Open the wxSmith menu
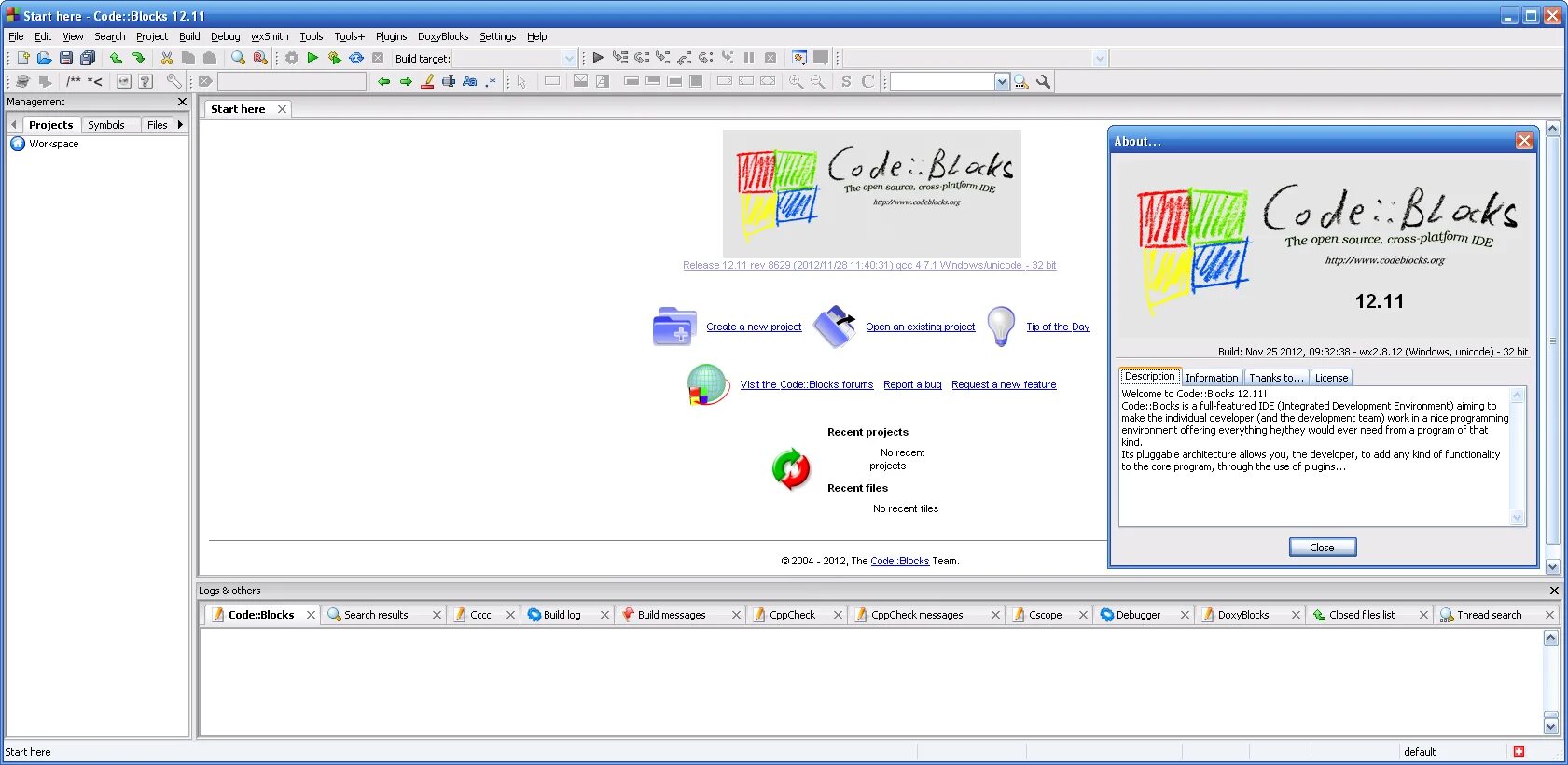 pyautogui.click(x=270, y=36)
